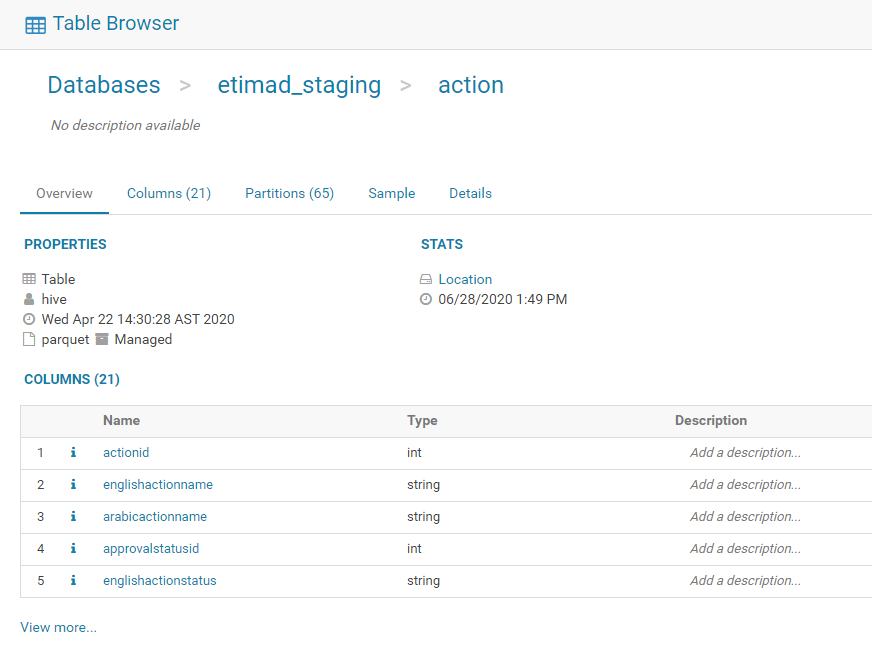Select the Sample tab
This screenshot has width=872, height=651.
click(391, 194)
